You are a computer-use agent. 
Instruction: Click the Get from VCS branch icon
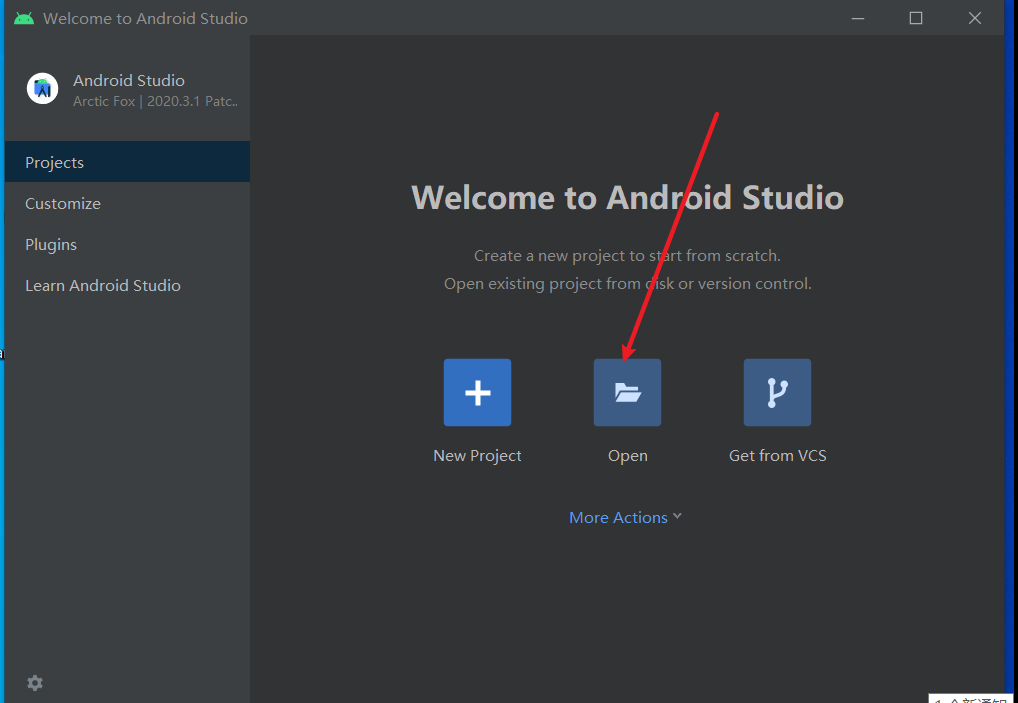click(x=777, y=393)
